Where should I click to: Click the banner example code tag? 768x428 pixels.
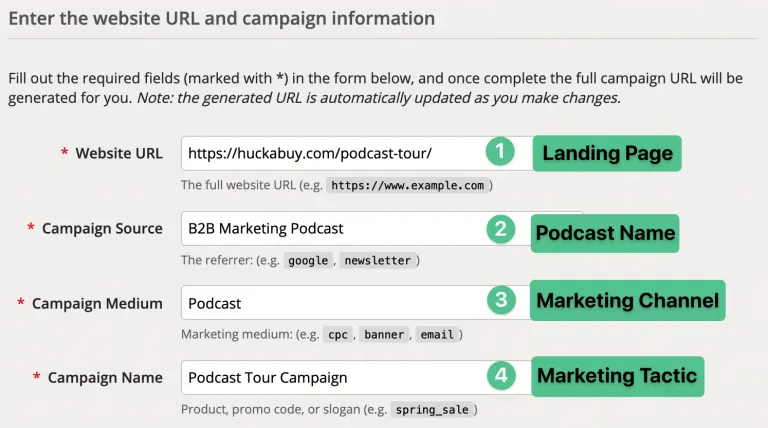pos(384,335)
